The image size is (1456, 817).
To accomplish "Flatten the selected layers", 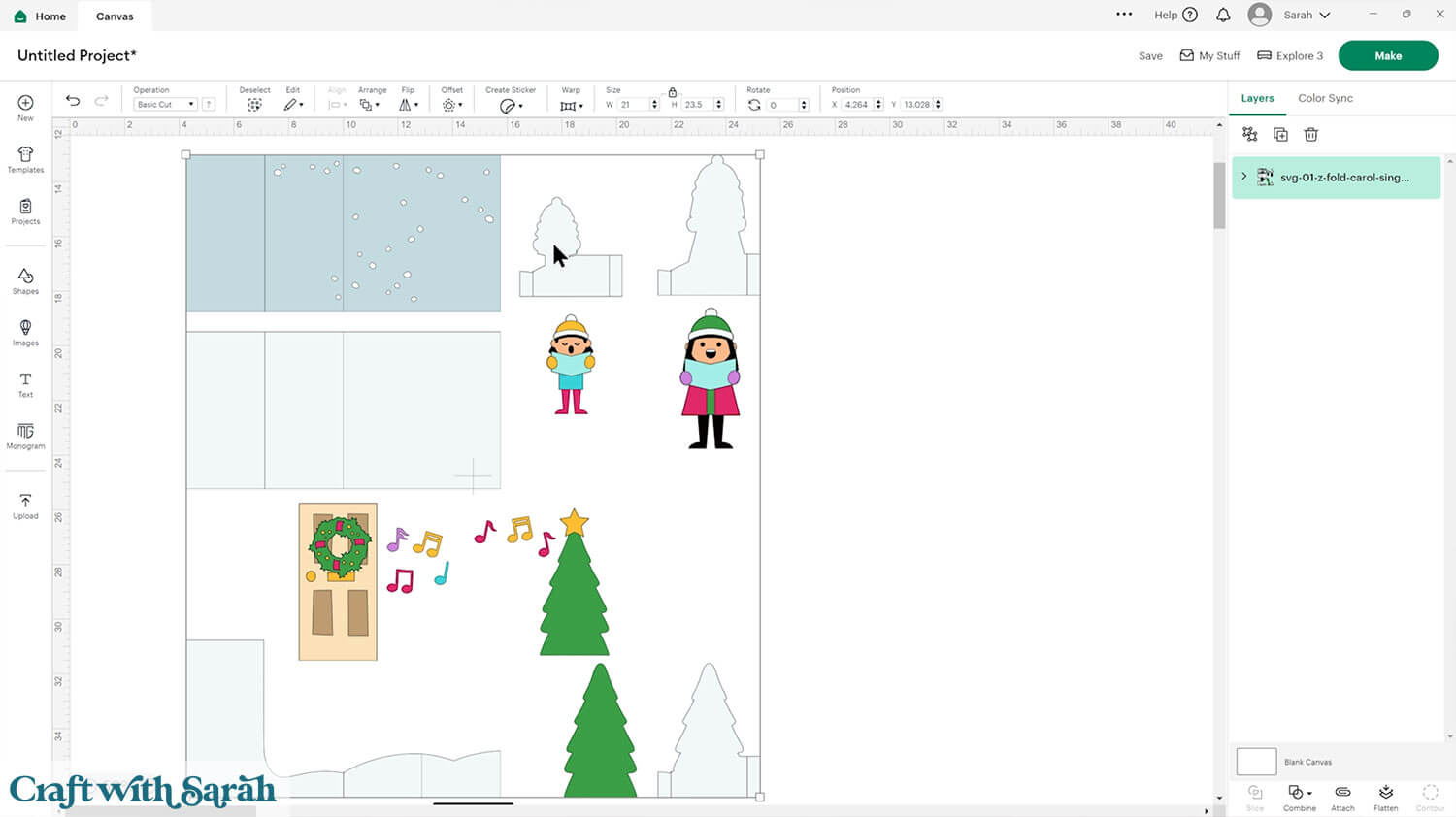I will coord(1386,797).
